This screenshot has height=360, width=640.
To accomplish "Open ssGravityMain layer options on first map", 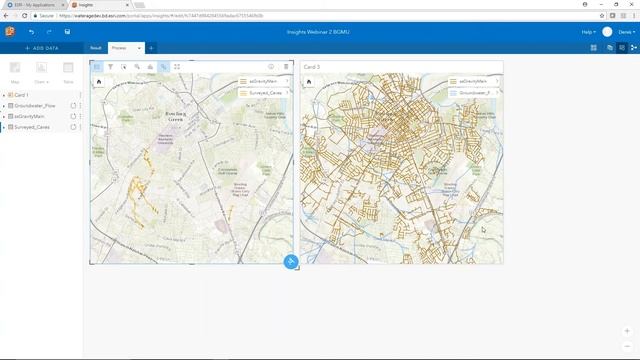I will 287,81.
